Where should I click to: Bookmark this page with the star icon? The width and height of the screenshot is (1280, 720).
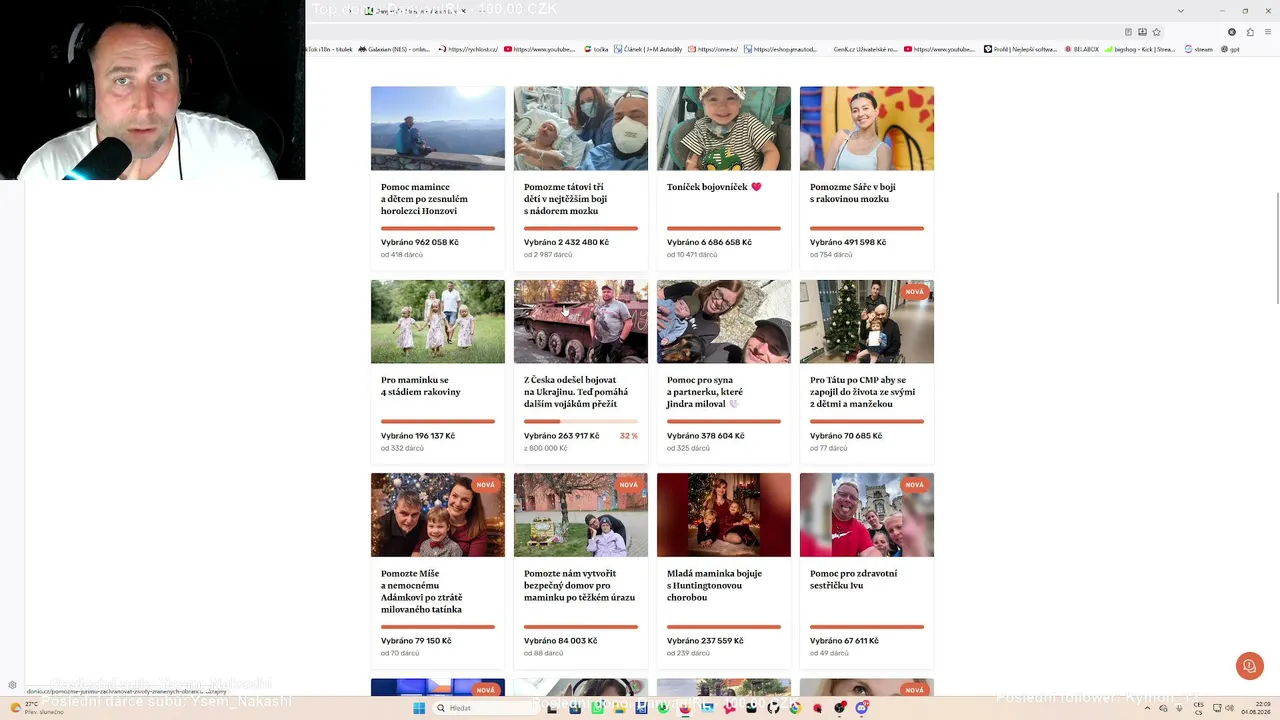[x=1157, y=32]
